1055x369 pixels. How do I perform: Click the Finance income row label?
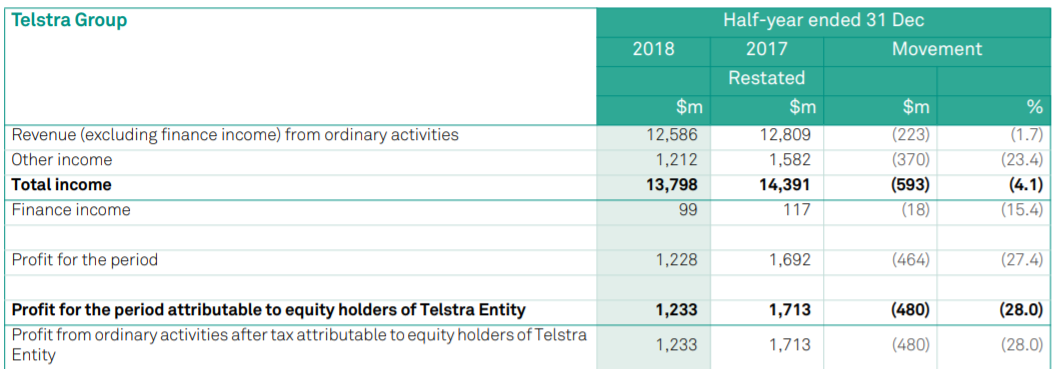[x=71, y=209]
